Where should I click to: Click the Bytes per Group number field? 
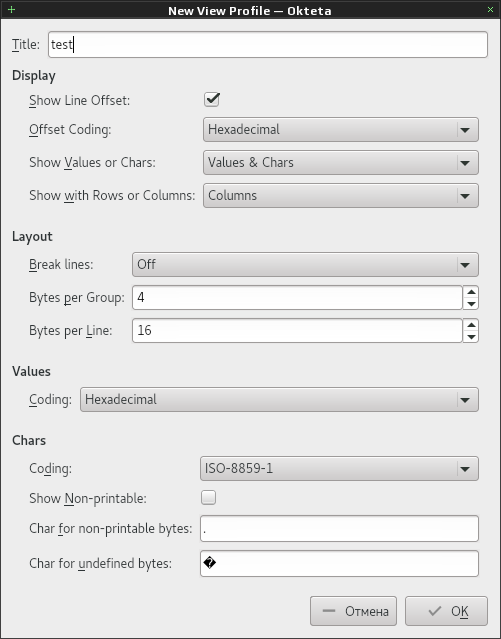coord(297,297)
